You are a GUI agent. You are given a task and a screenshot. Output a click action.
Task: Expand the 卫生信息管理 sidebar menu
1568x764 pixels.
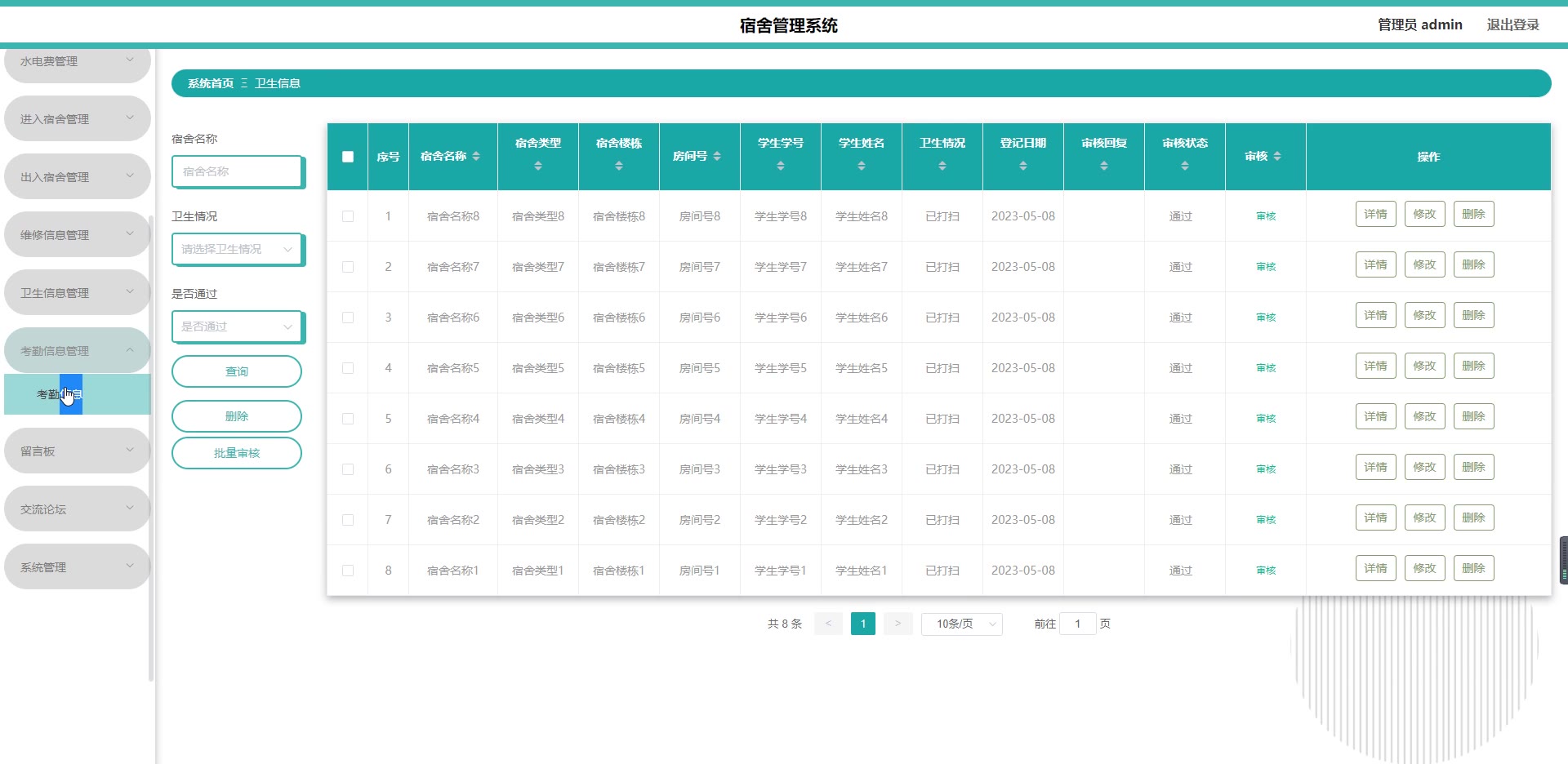(77, 293)
